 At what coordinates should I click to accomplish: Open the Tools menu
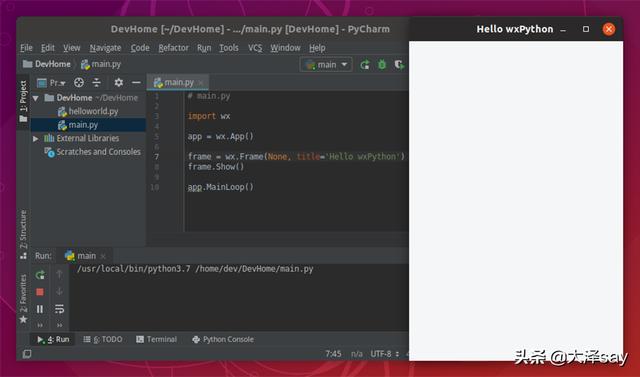pyautogui.click(x=229, y=48)
